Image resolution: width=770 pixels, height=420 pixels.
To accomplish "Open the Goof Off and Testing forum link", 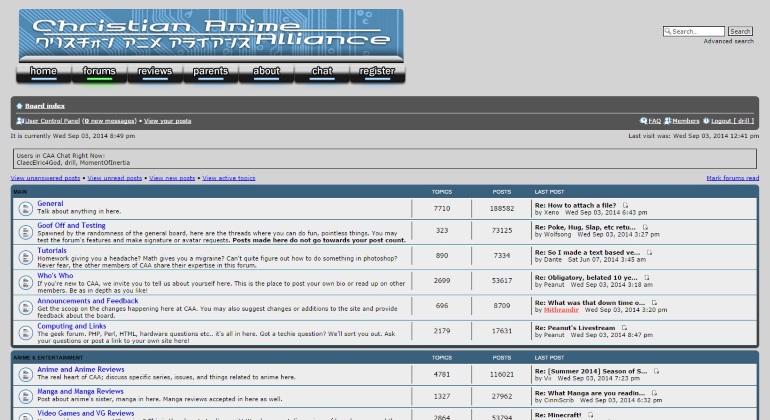I will pos(71,225).
